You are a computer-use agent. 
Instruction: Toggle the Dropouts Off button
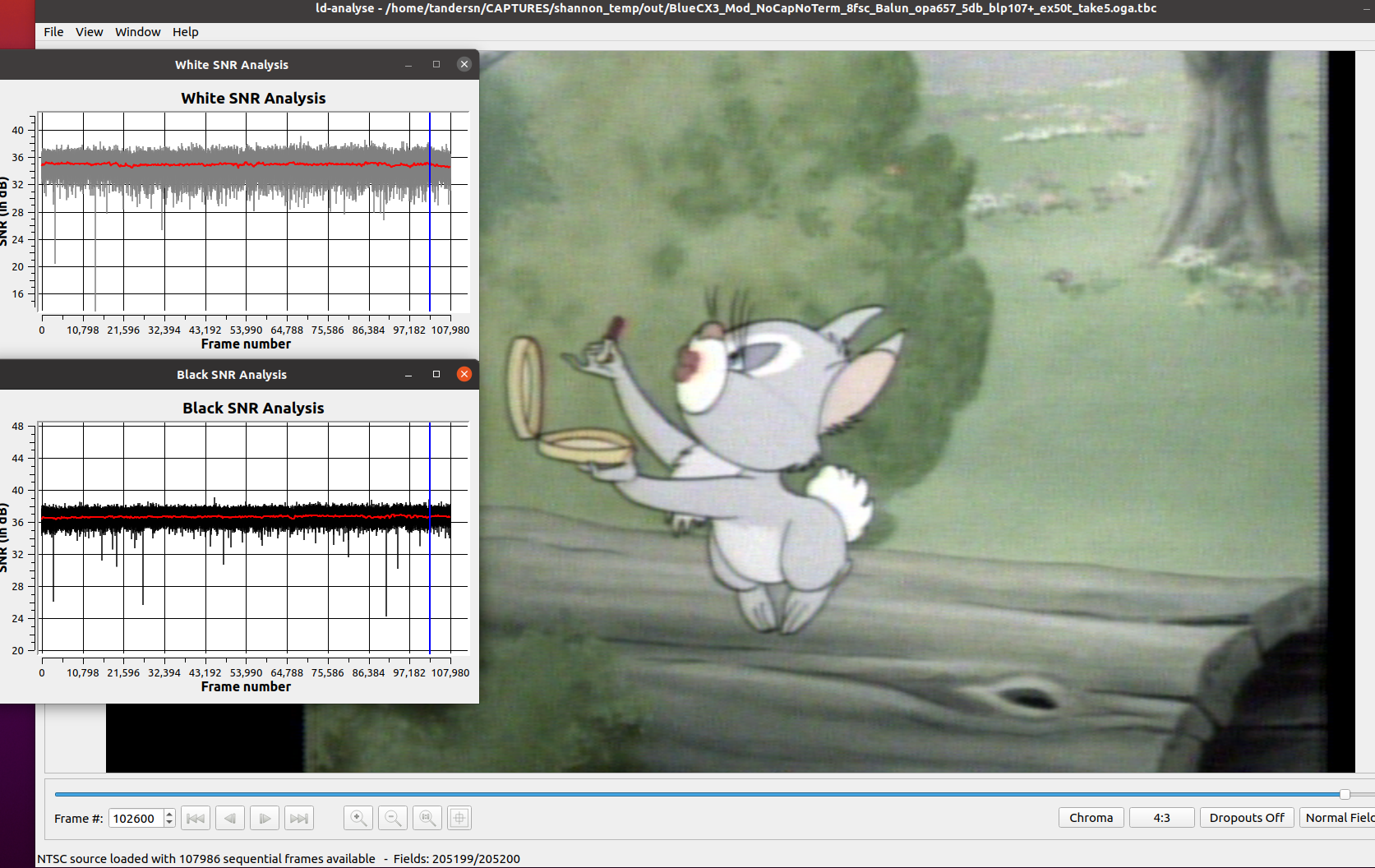tap(1246, 818)
